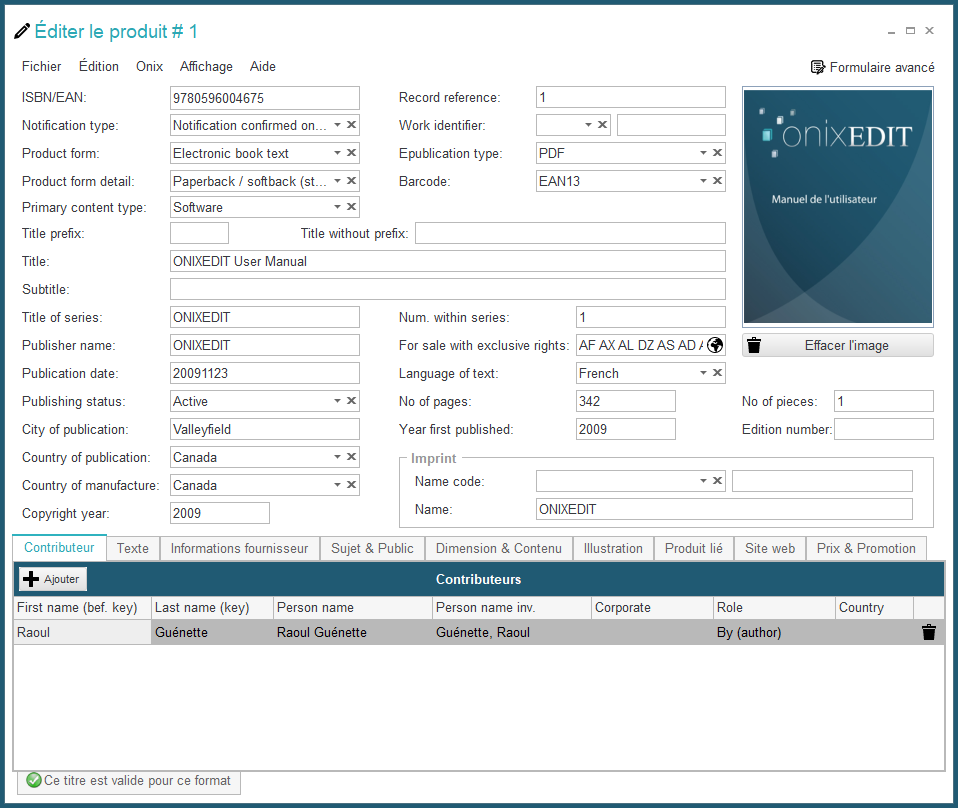Clear the Barcode EAN13 value
Screen dimensions: 958x808
click(x=717, y=181)
